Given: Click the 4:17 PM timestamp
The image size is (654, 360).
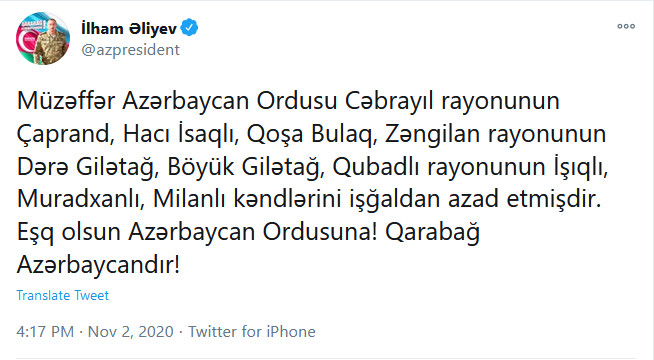Looking at the screenshot, I should click(x=45, y=332).
